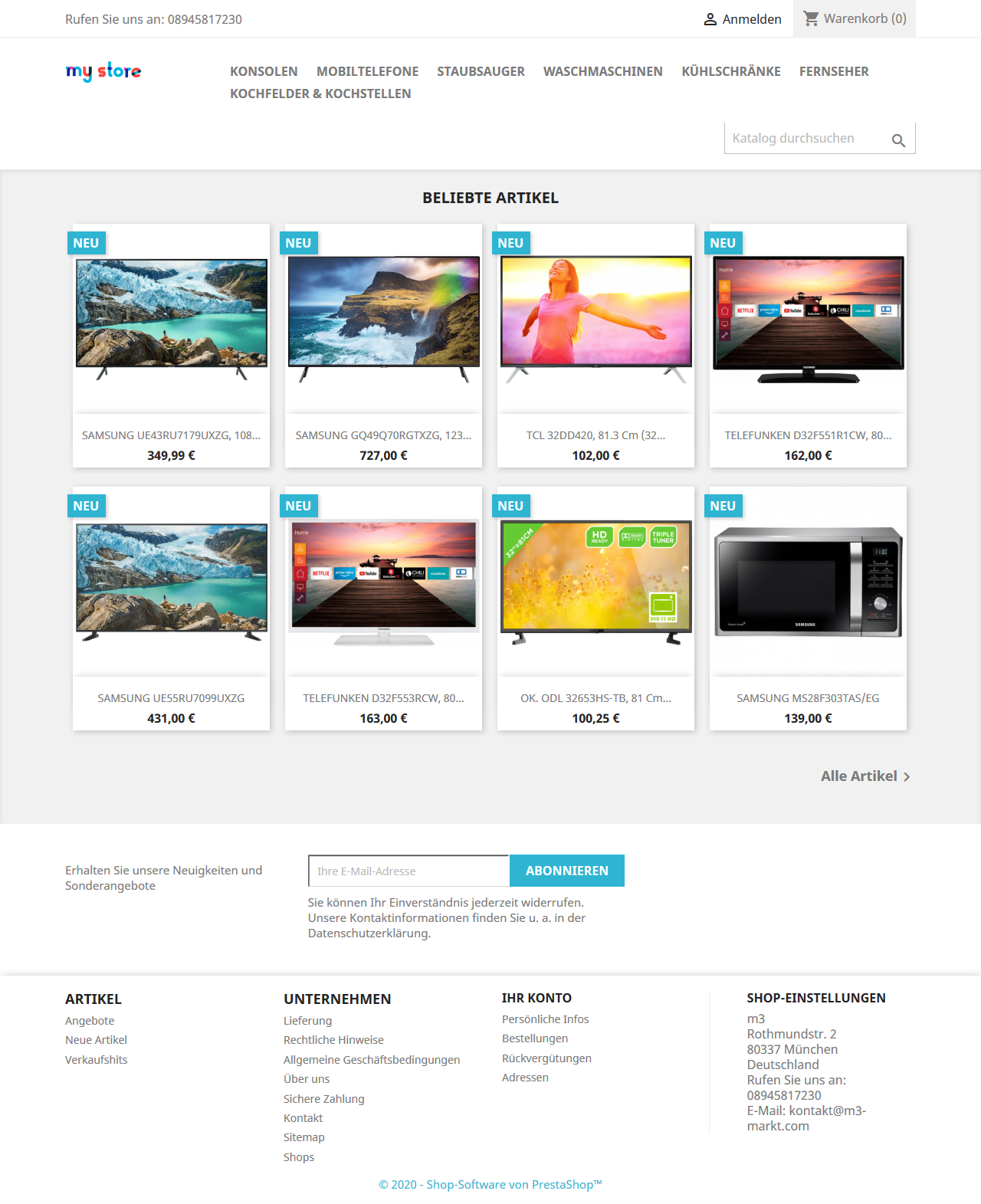Screen dimensions: 981x1204
Task: Click the chevron beside Alle Artikel
Action: coord(907,776)
